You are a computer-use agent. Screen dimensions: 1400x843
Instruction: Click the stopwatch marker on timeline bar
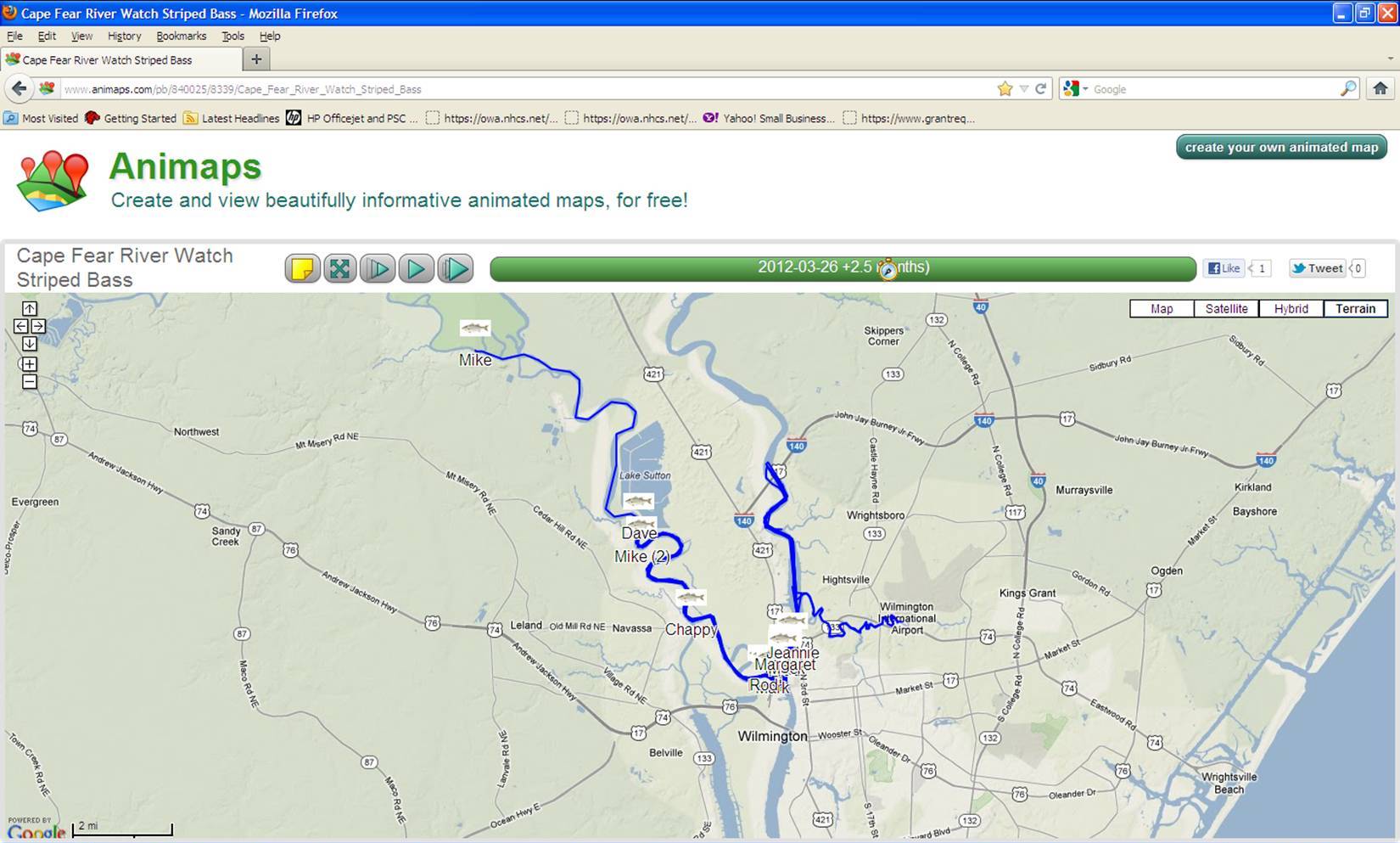tap(888, 270)
